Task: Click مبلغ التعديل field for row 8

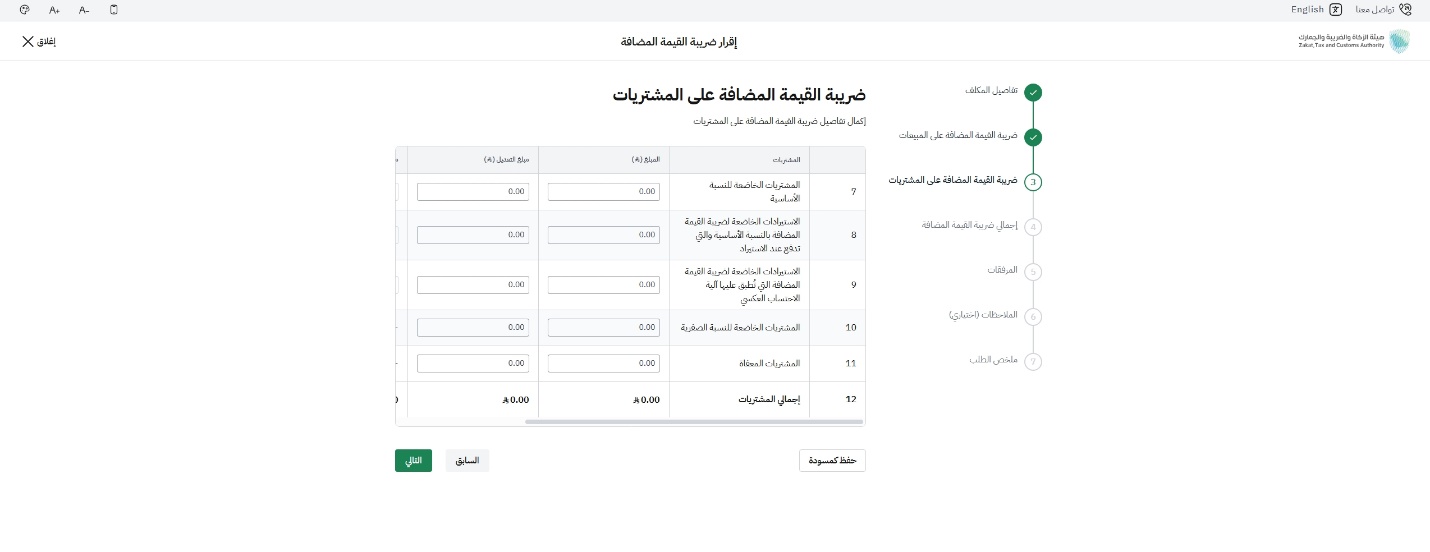Action: [473, 235]
